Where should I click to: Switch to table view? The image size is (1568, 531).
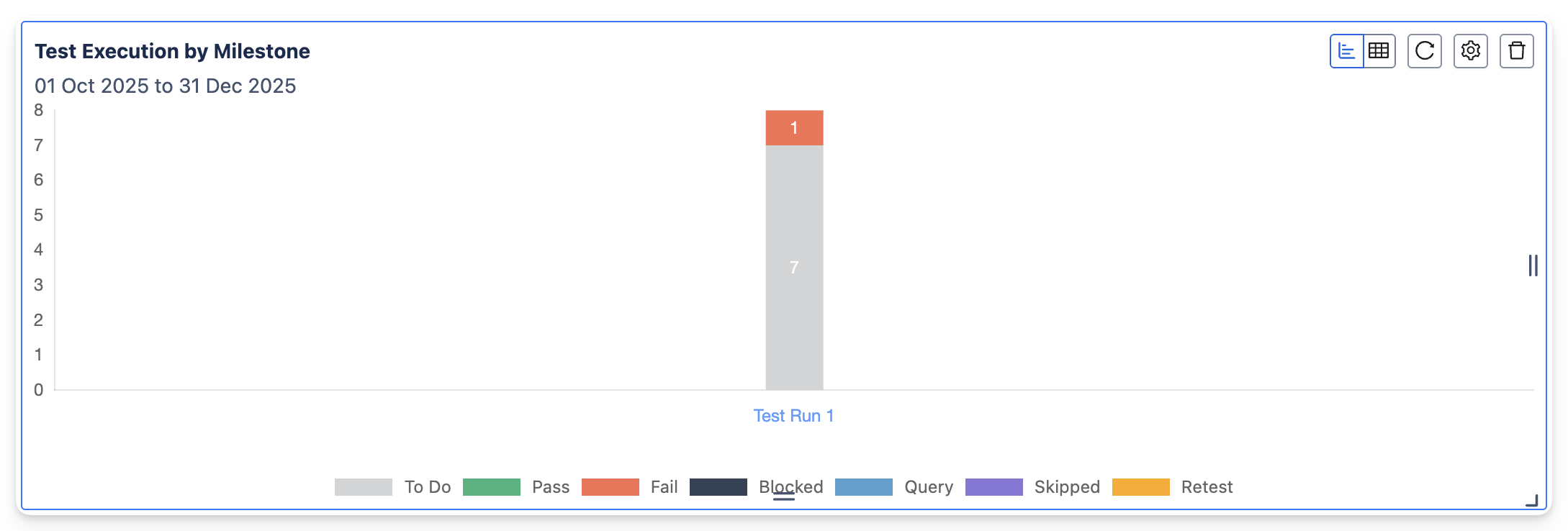tap(1379, 51)
